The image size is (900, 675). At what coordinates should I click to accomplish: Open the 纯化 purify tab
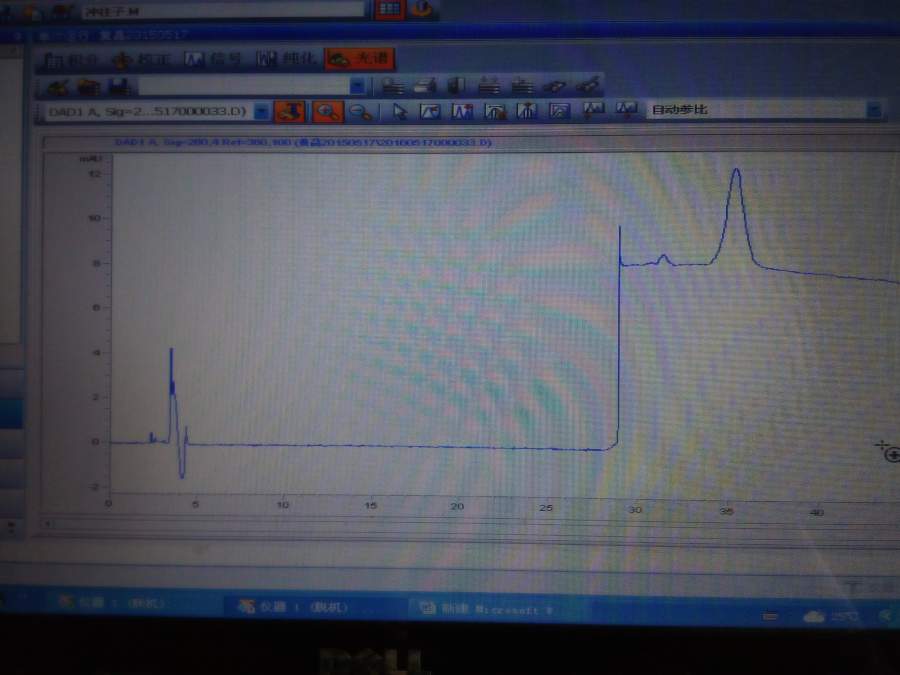point(286,58)
